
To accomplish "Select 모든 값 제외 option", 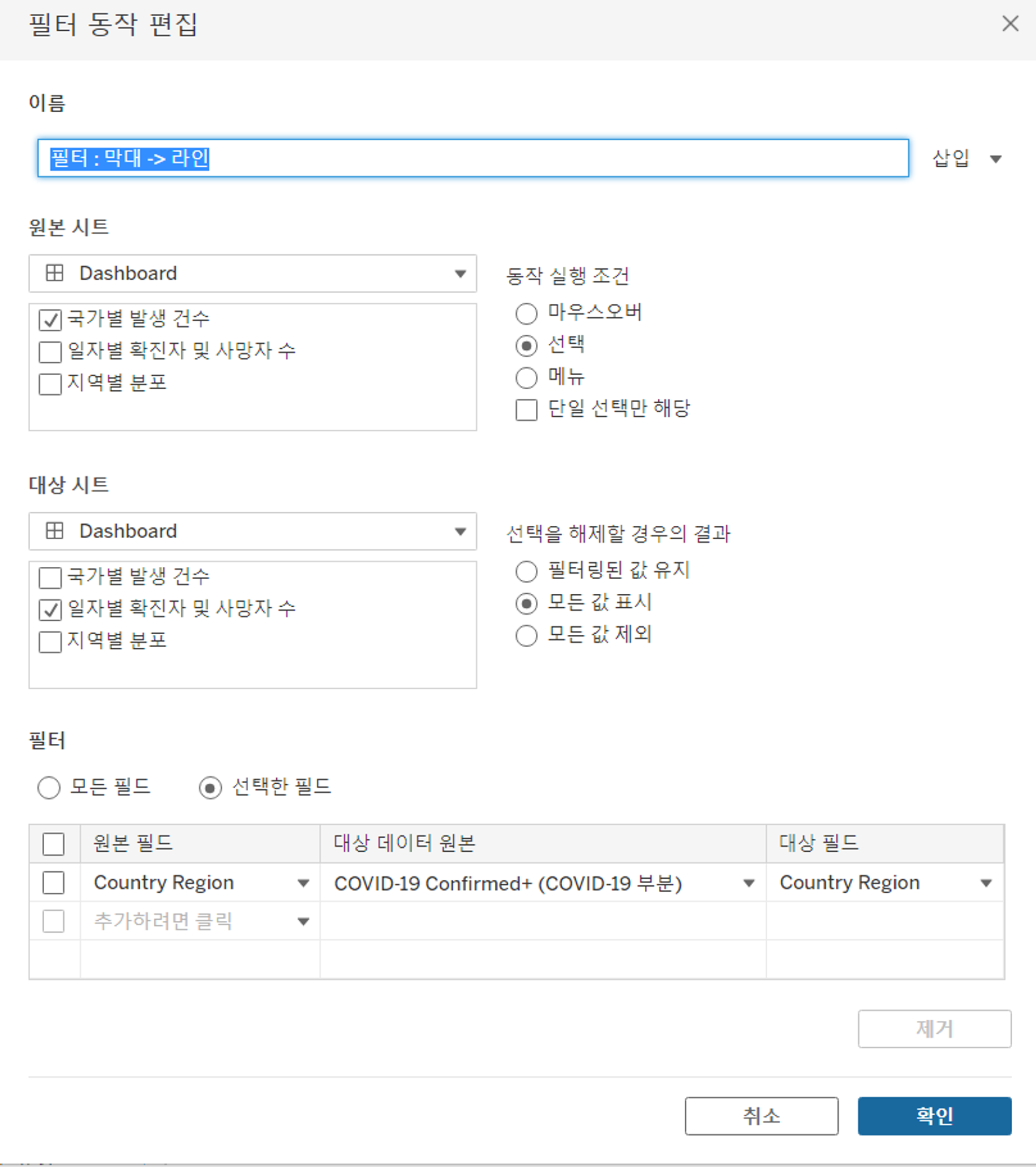I will pyautogui.click(x=526, y=635).
